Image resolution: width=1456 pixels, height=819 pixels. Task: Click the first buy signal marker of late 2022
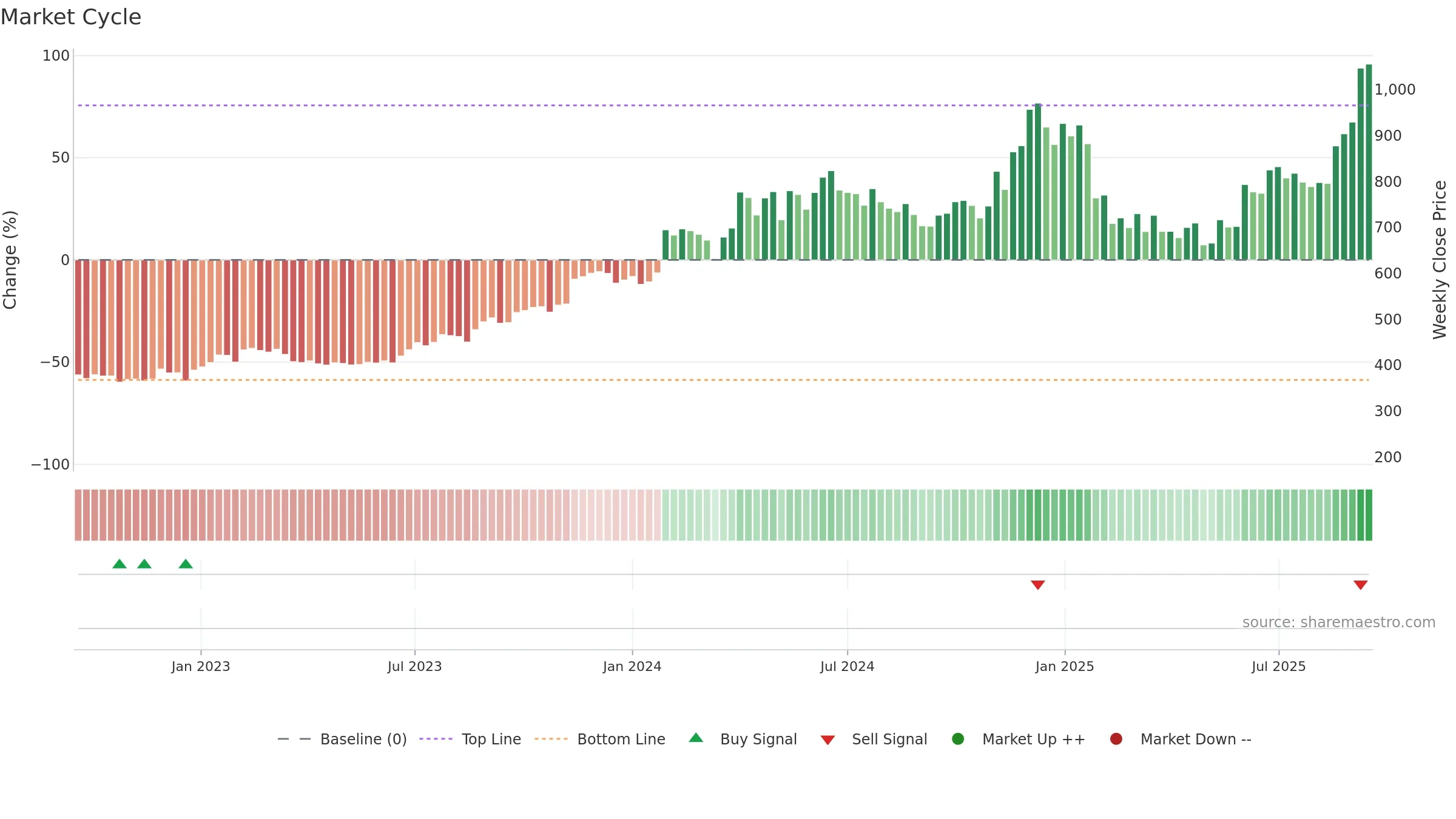[120, 564]
